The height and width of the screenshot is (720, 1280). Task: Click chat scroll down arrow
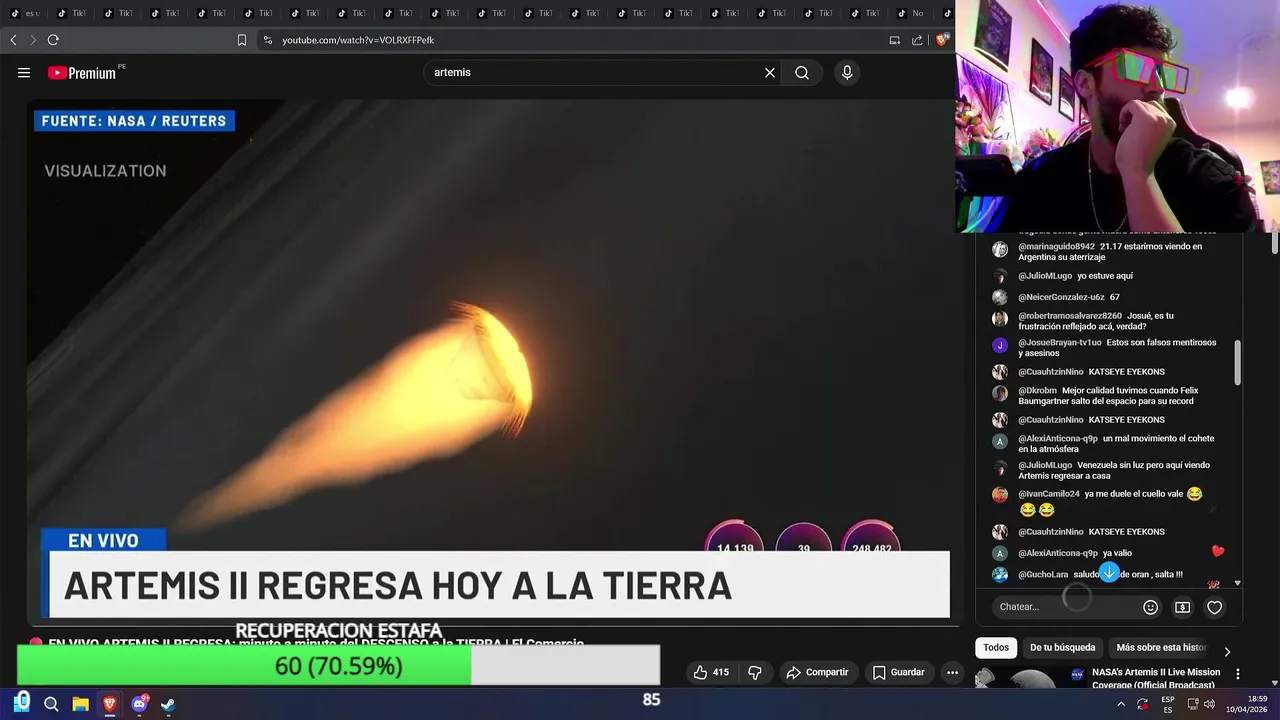1238,583
